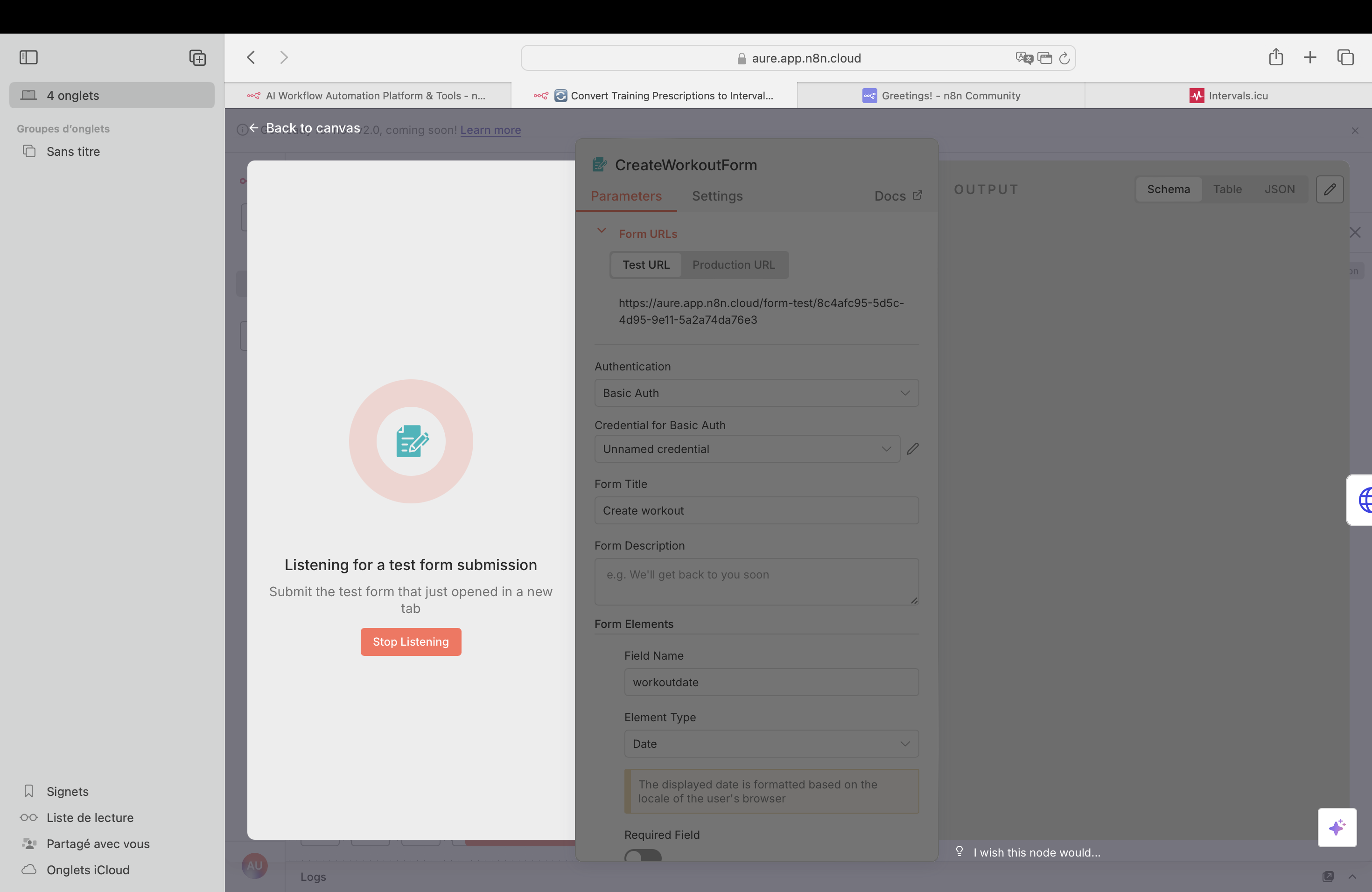Viewport: 1372px width, 892px height.
Task: Click the AI assistant sparkle icon
Action: click(x=1337, y=828)
